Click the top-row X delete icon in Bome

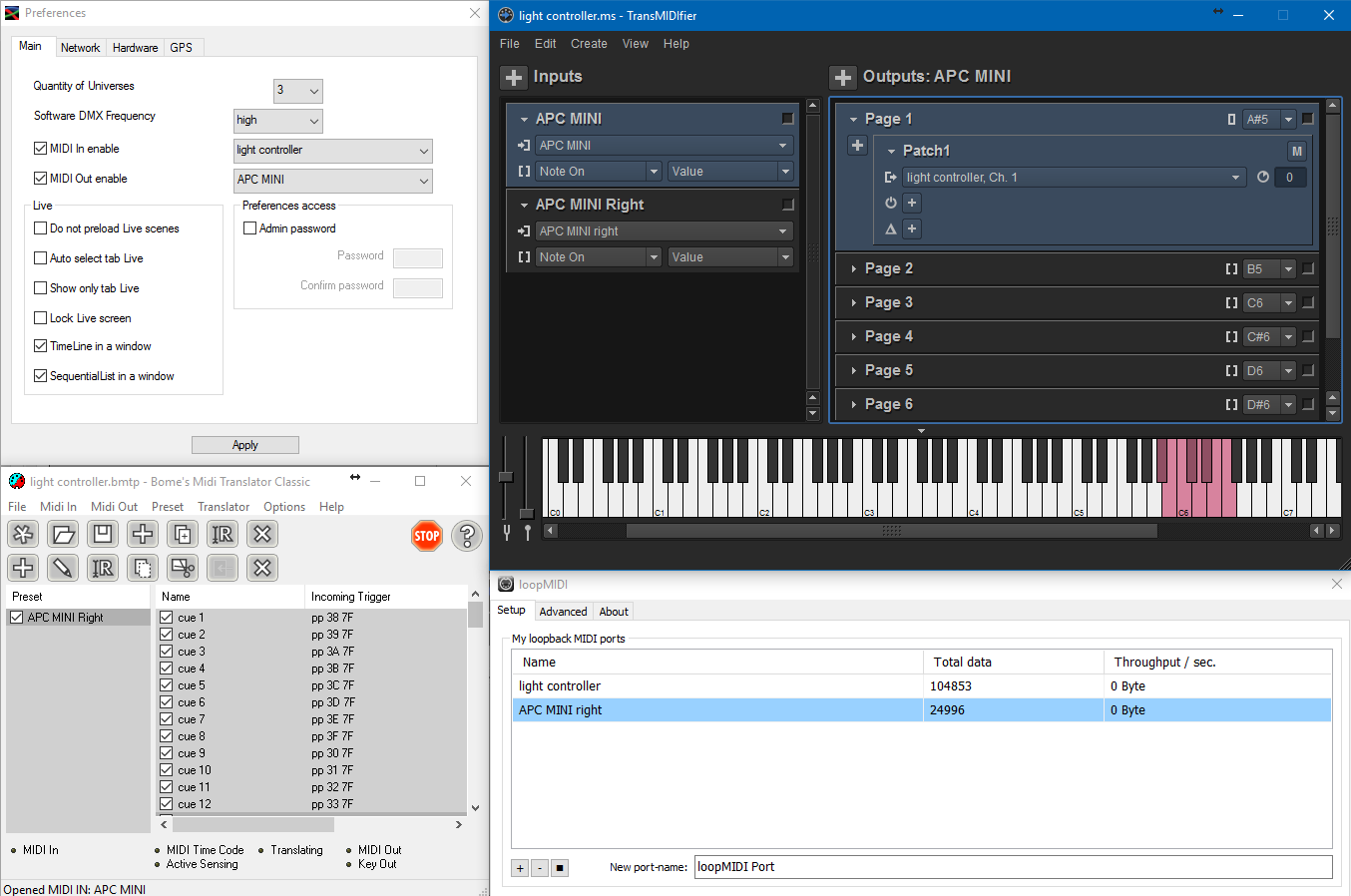tap(262, 534)
